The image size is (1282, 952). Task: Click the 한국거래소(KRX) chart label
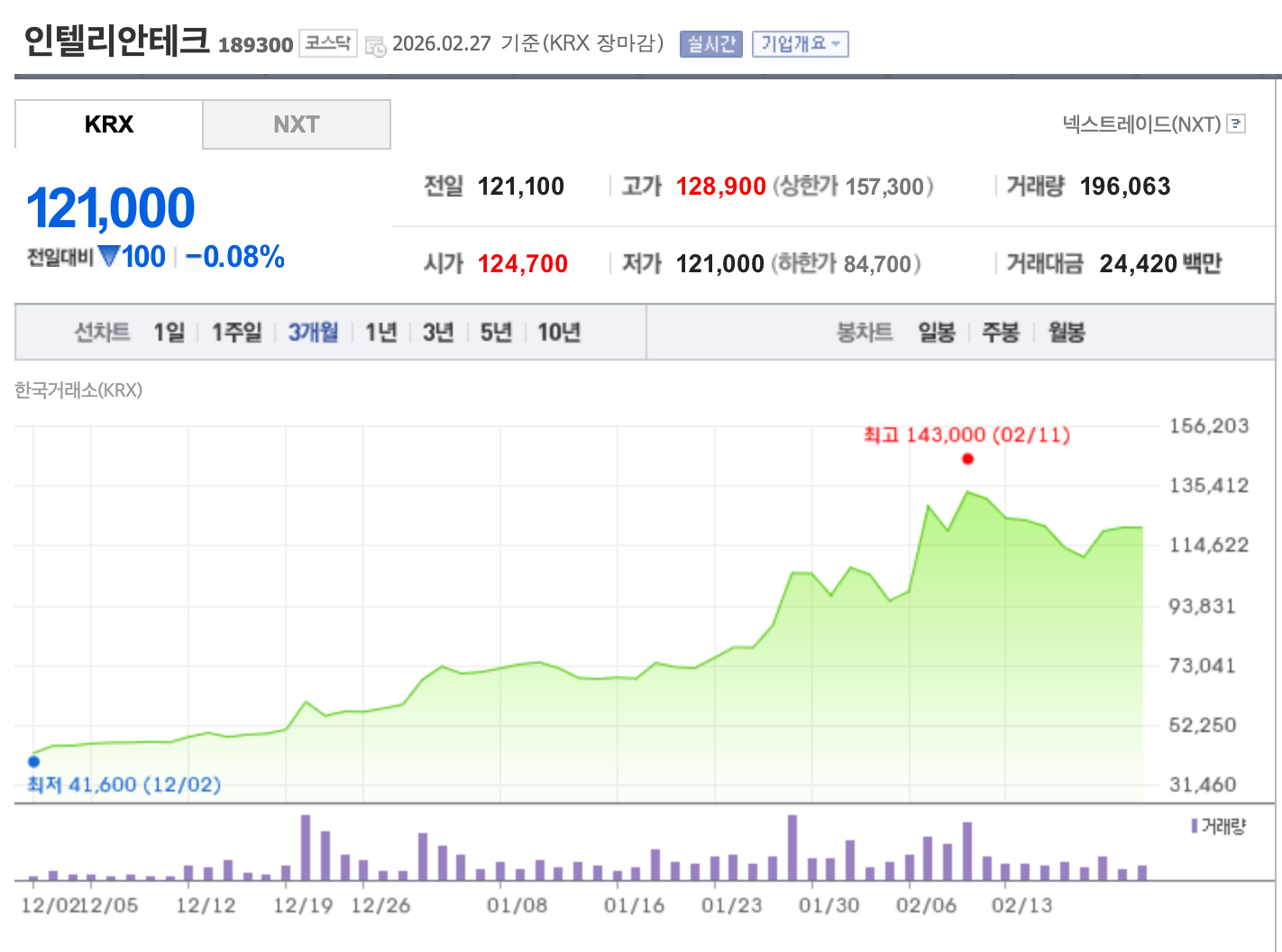(x=78, y=390)
